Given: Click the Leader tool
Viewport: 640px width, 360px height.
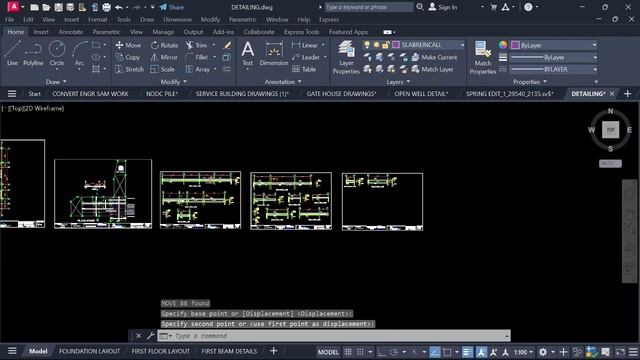Looking at the screenshot, I should point(305,58).
